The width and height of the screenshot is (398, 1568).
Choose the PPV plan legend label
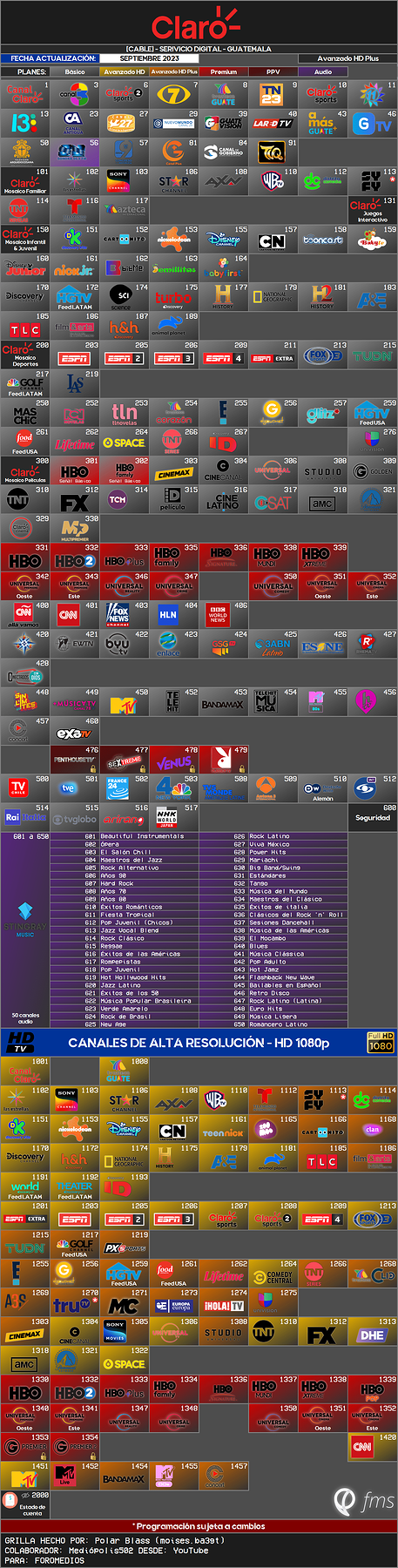click(273, 71)
